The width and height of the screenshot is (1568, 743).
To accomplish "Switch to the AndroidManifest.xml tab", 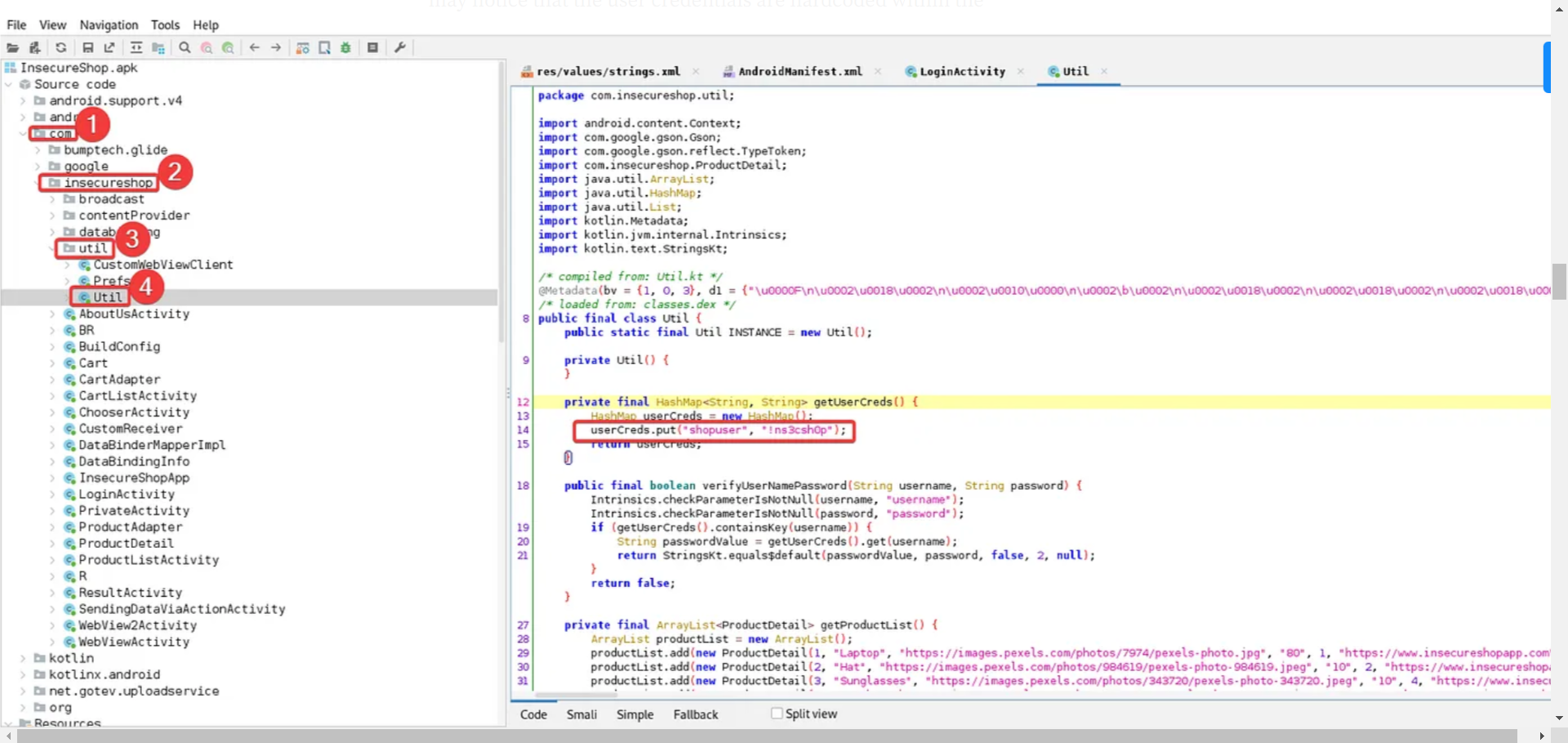I will point(799,71).
